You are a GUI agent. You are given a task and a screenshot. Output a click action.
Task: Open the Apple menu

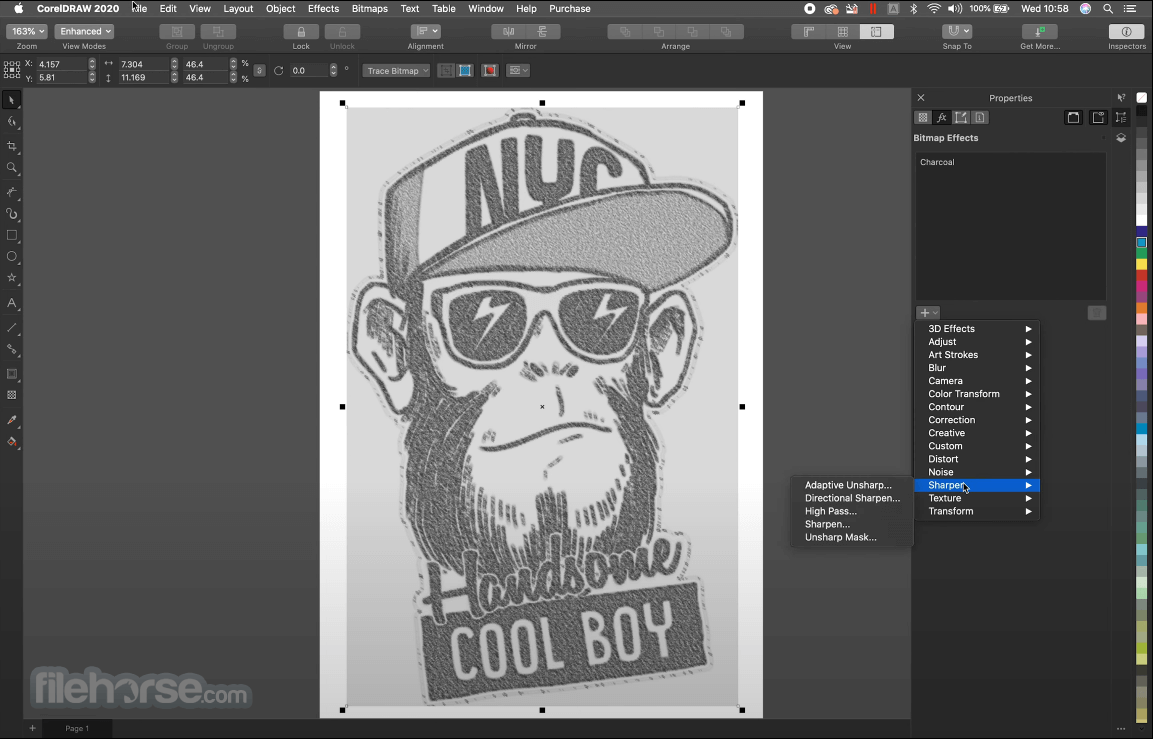[x=19, y=9]
